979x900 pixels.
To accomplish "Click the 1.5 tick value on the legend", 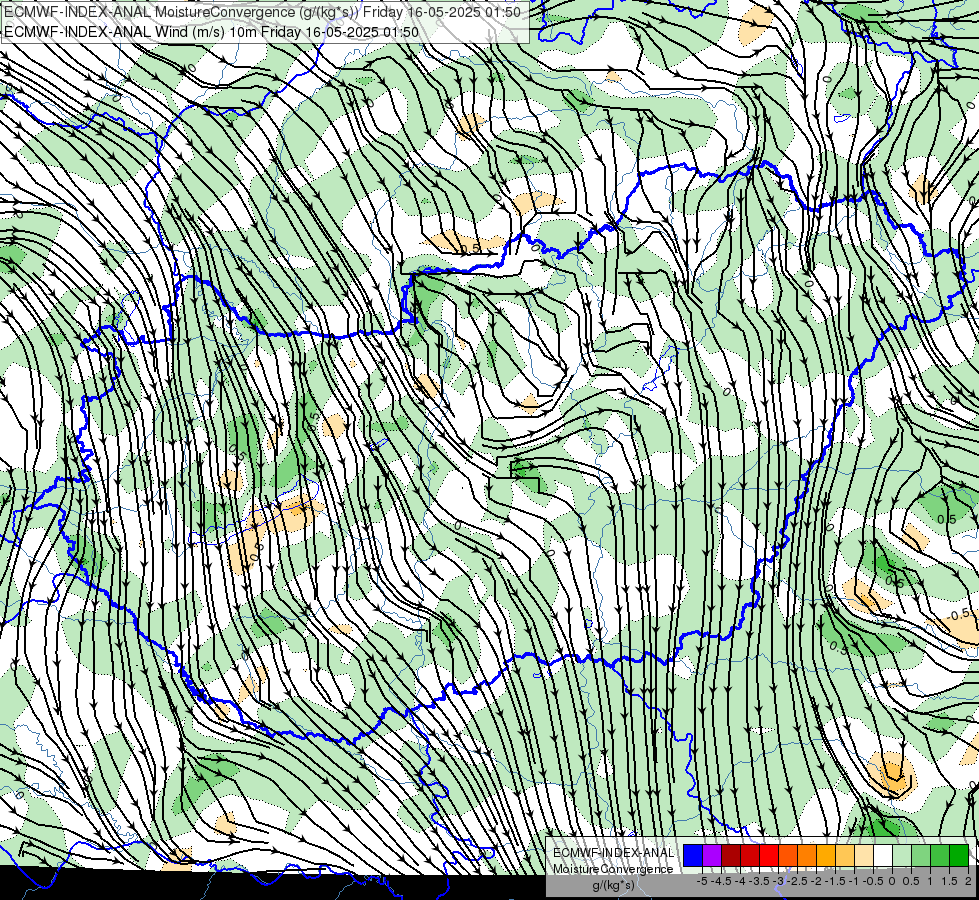I will tap(950, 881).
